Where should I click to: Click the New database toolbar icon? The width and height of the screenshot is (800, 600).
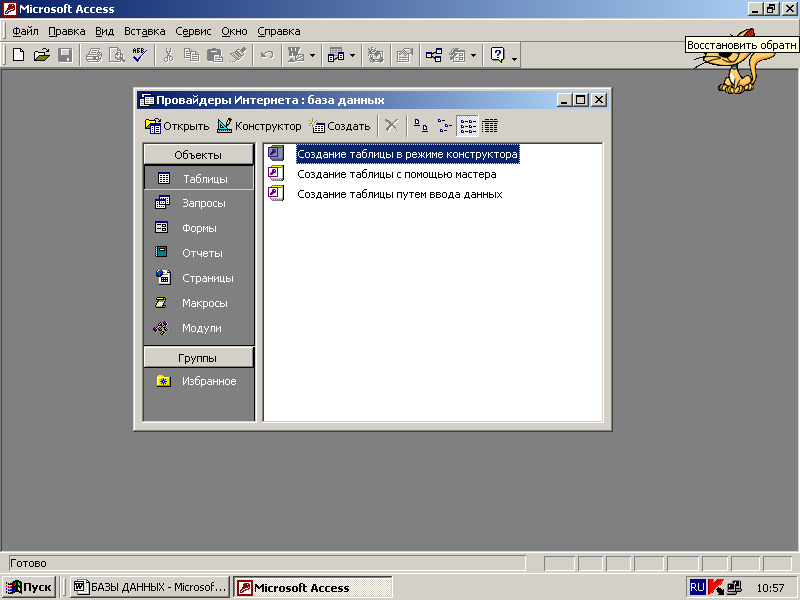click(x=18, y=55)
